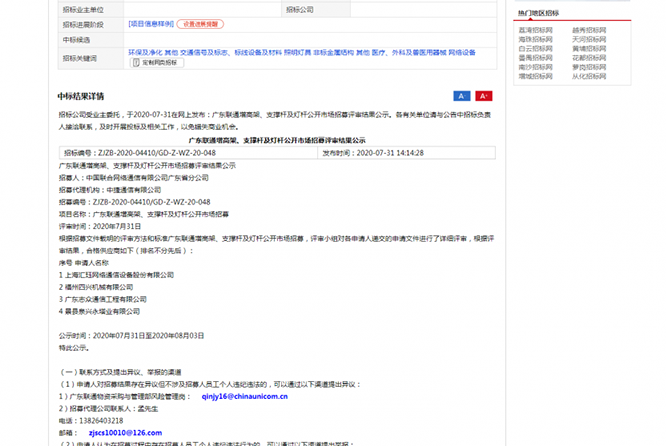666x446 pixels.
Task: Click the 评审时间 2020年7月31日 line
Action: 100,226
